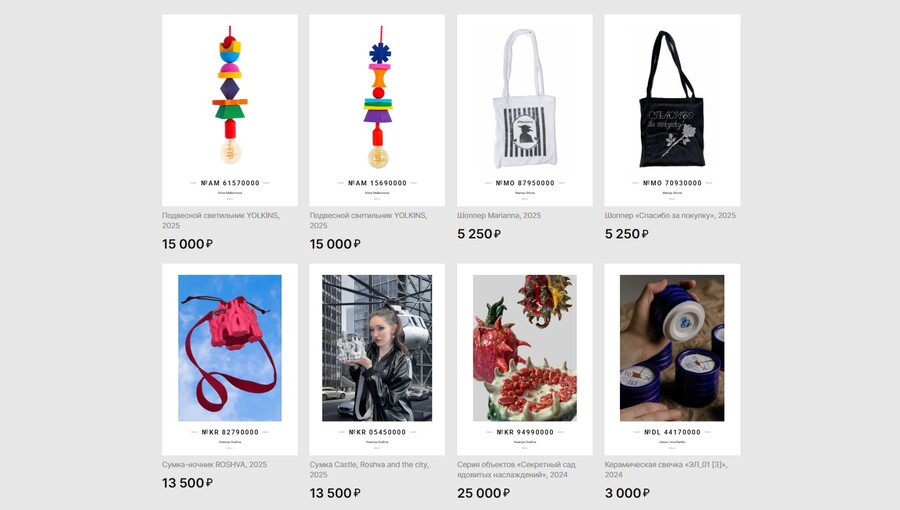Click the №KR 82790000 catalog number label

coord(230,432)
